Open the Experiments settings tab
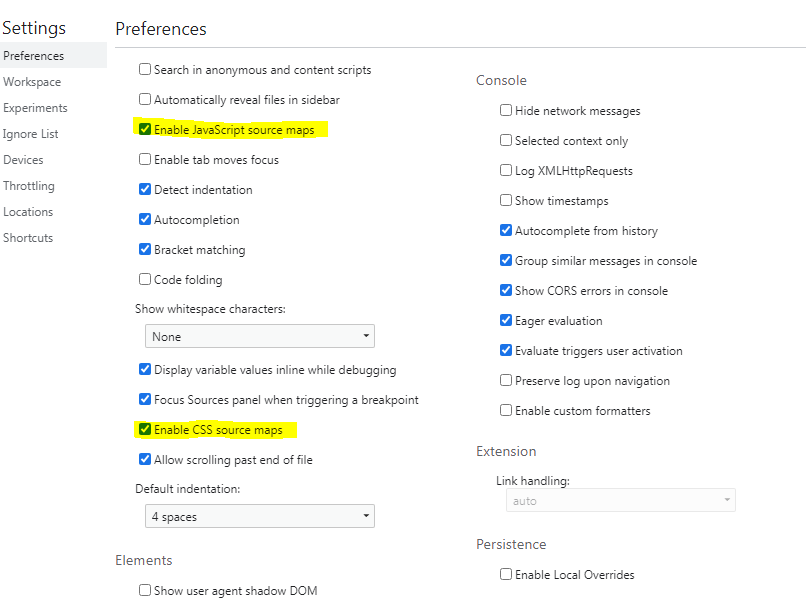 (35, 108)
